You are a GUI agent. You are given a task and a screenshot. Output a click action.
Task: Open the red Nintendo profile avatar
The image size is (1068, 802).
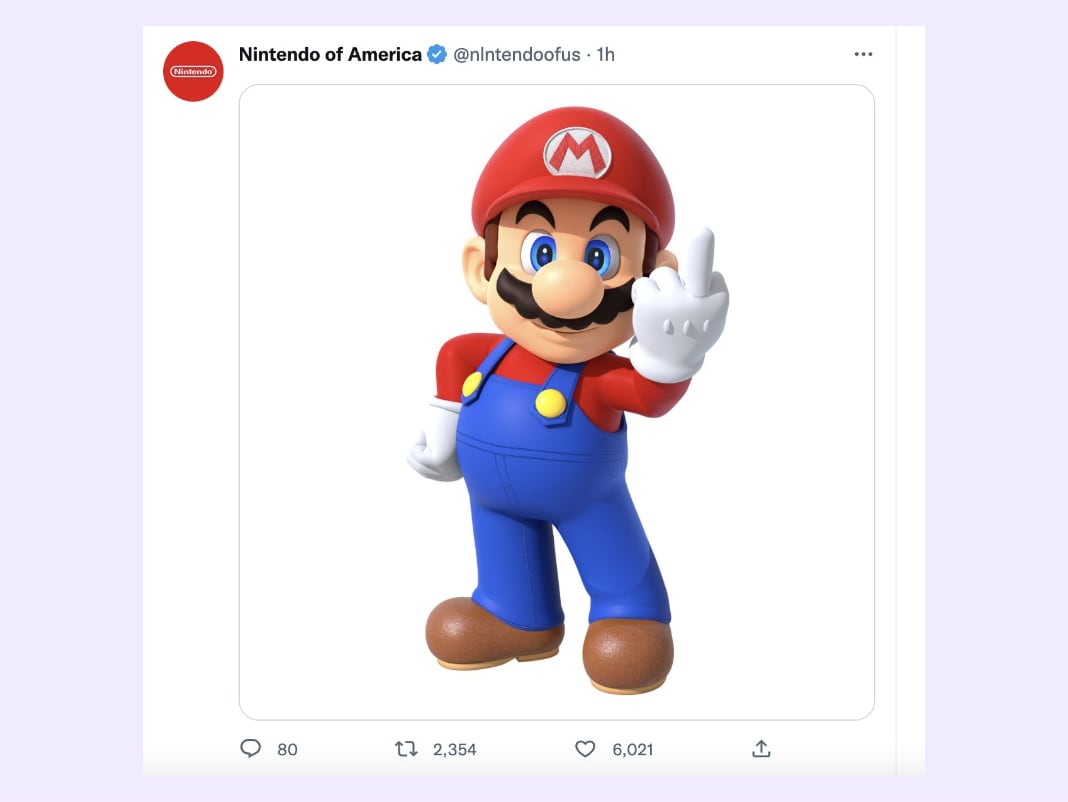tap(193, 71)
